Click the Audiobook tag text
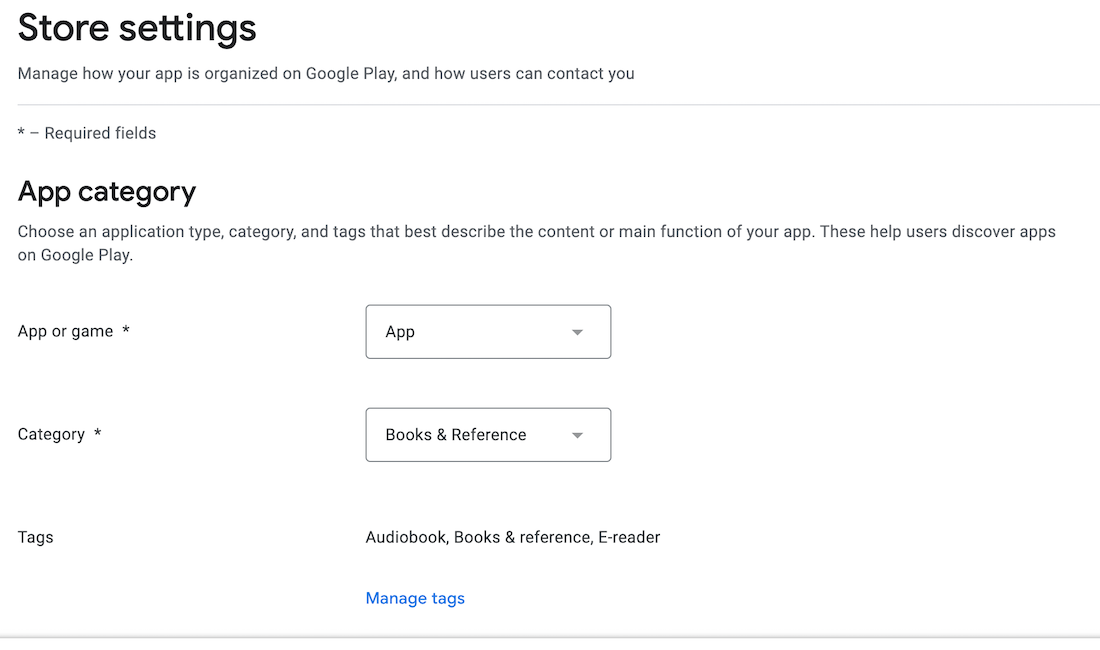Viewport: 1100px width, 650px height. click(x=406, y=537)
